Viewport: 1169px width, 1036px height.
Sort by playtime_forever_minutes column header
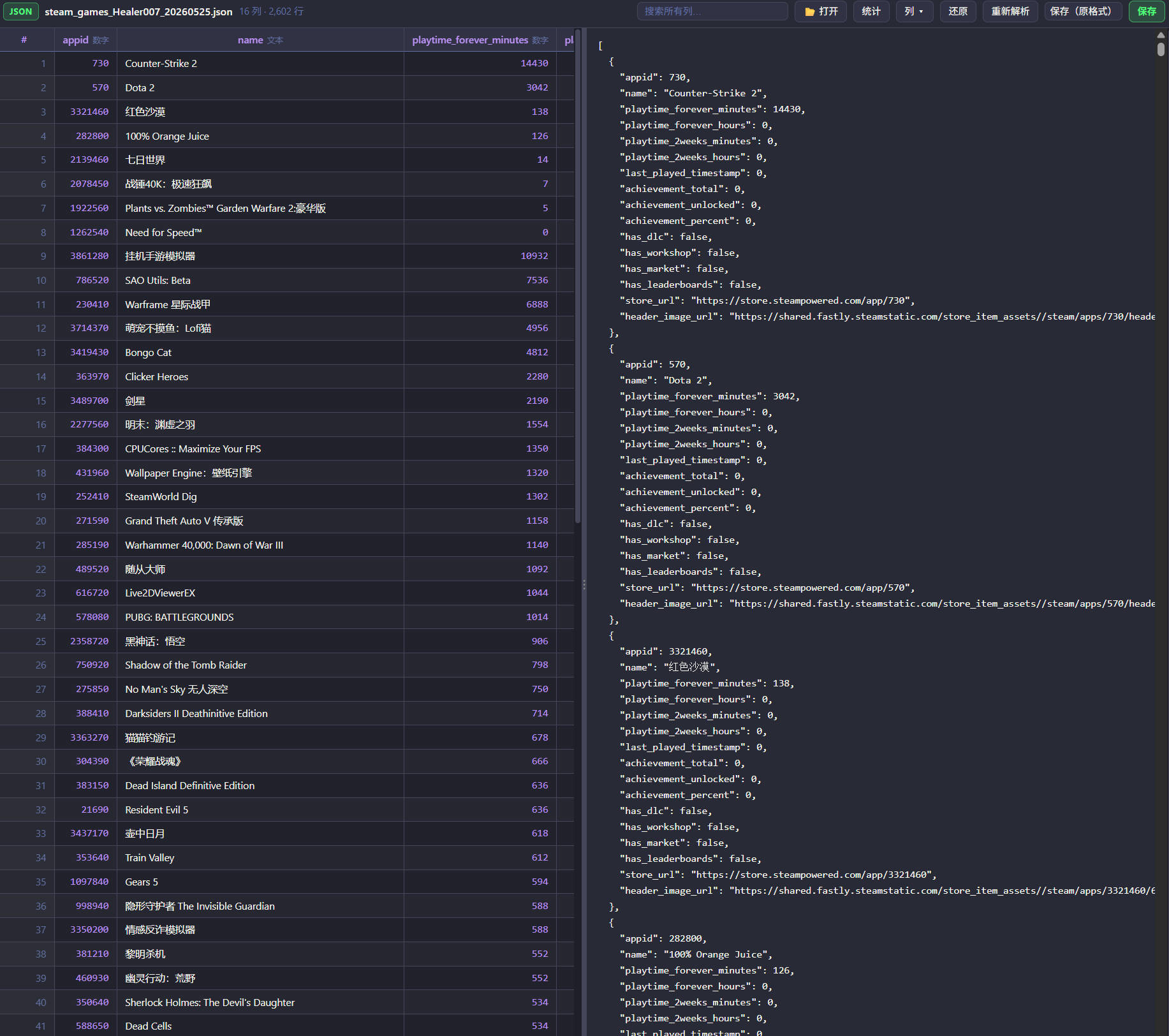pyautogui.click(x=480, y=40)
